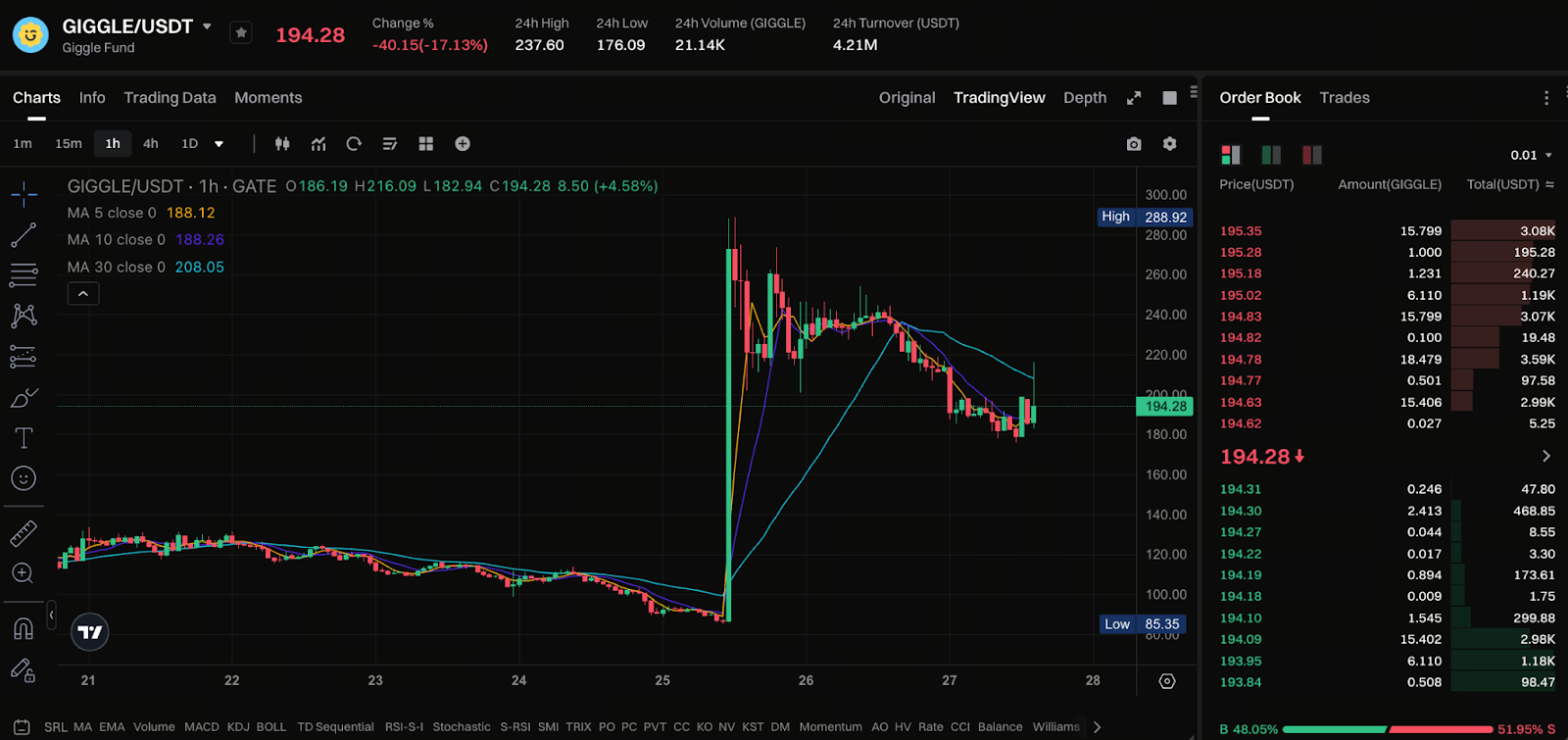Show only bids view in order book
The width and height of the screenshot is (1568, 740).
pyautogui.click(x=1271, y=155)
